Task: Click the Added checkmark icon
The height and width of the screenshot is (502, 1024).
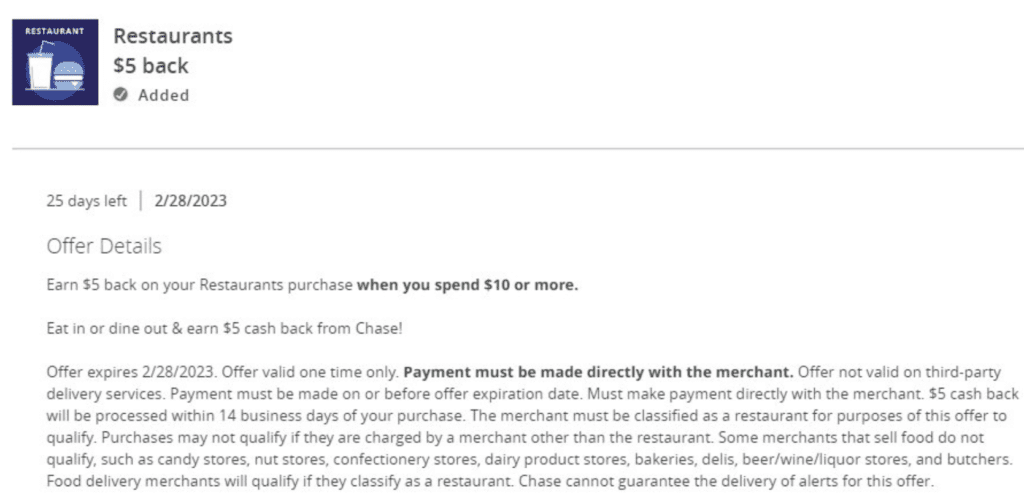Action: click(120, 95)
